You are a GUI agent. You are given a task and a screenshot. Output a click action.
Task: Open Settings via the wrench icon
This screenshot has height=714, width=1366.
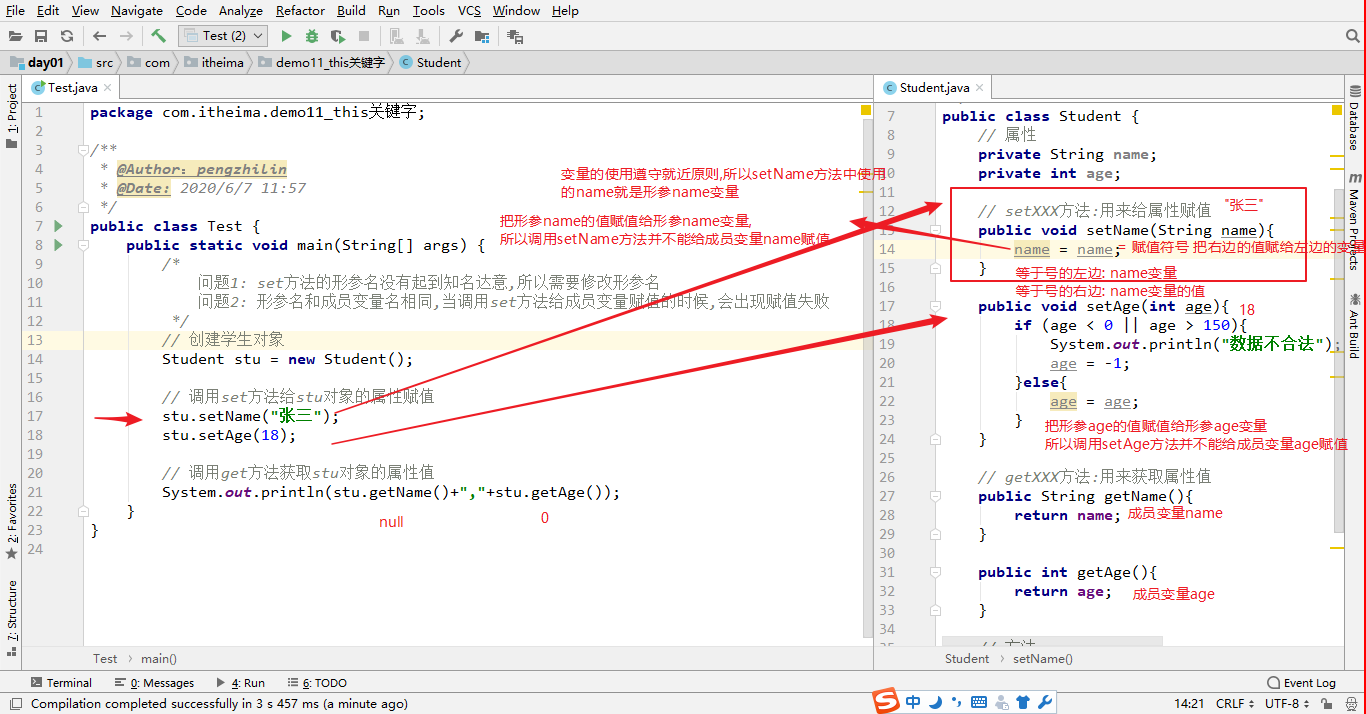[456, 36]
